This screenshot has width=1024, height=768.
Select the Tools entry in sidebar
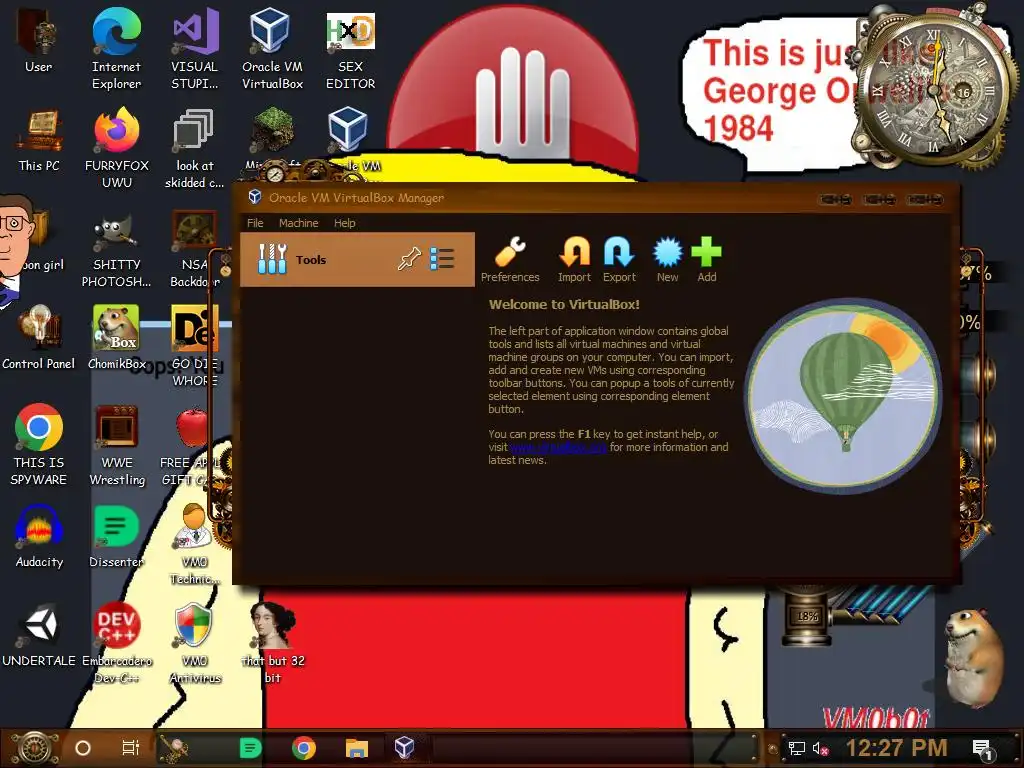click(x=357, y=259)
